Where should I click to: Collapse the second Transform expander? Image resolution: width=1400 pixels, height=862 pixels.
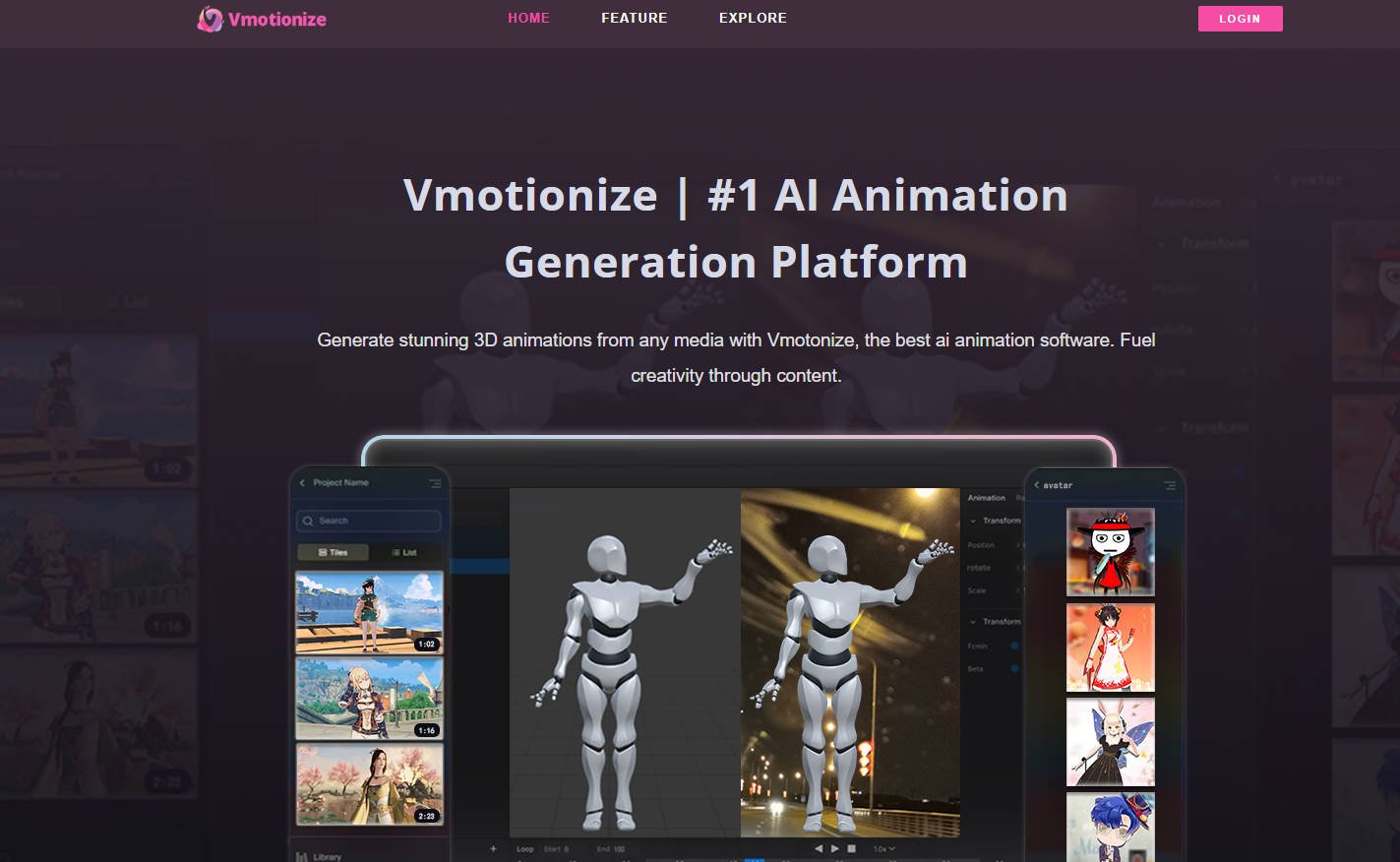click(973, 621)
